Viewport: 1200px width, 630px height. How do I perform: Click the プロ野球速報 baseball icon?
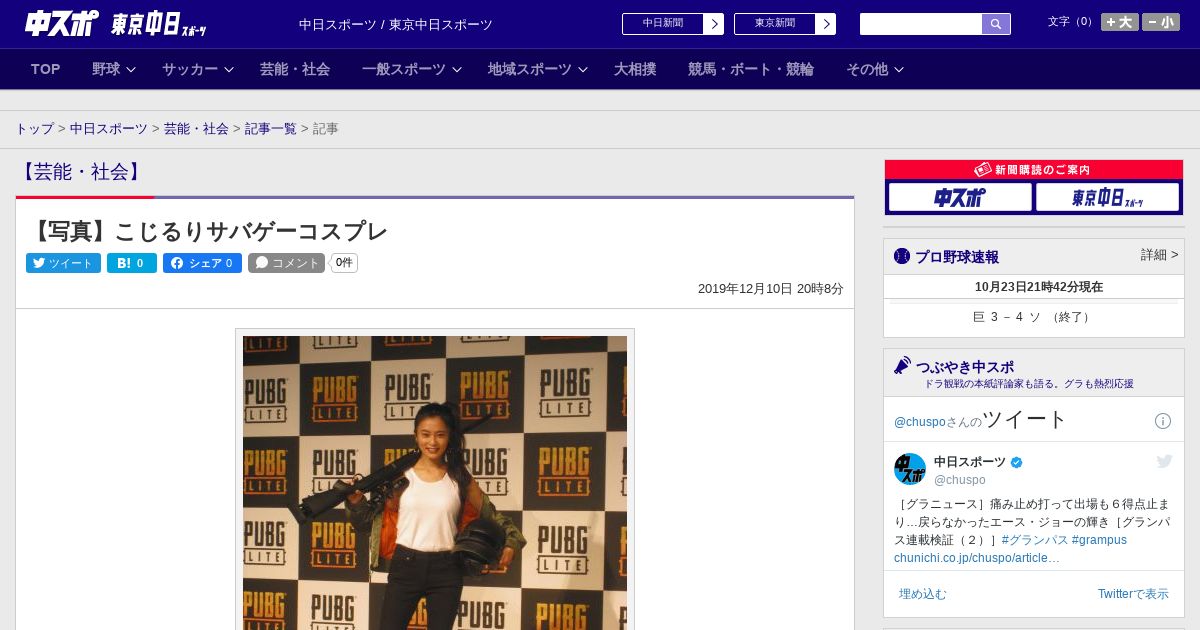click(x=902, y=256)
